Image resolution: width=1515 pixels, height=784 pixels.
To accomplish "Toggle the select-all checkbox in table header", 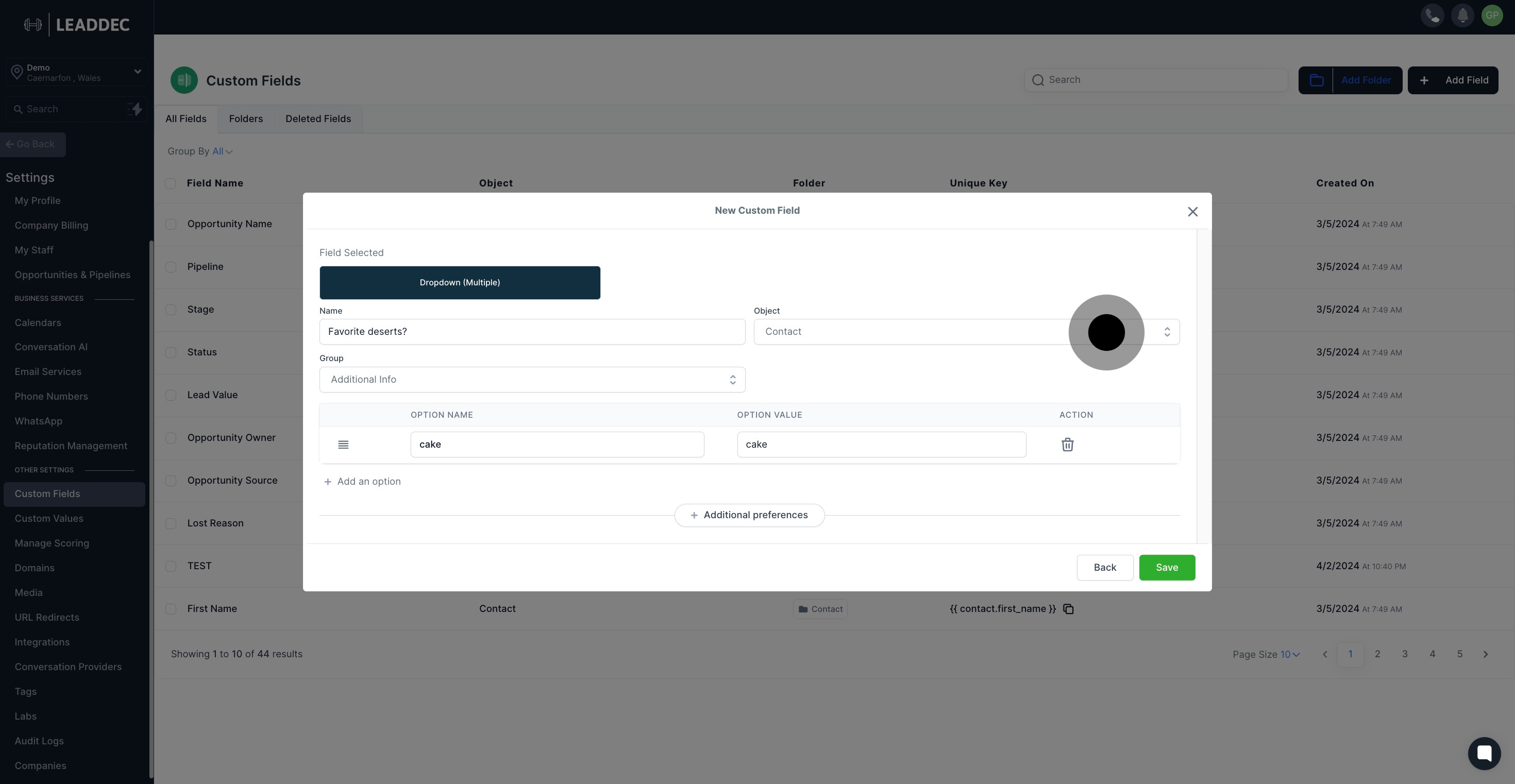I will click(171, 183).
